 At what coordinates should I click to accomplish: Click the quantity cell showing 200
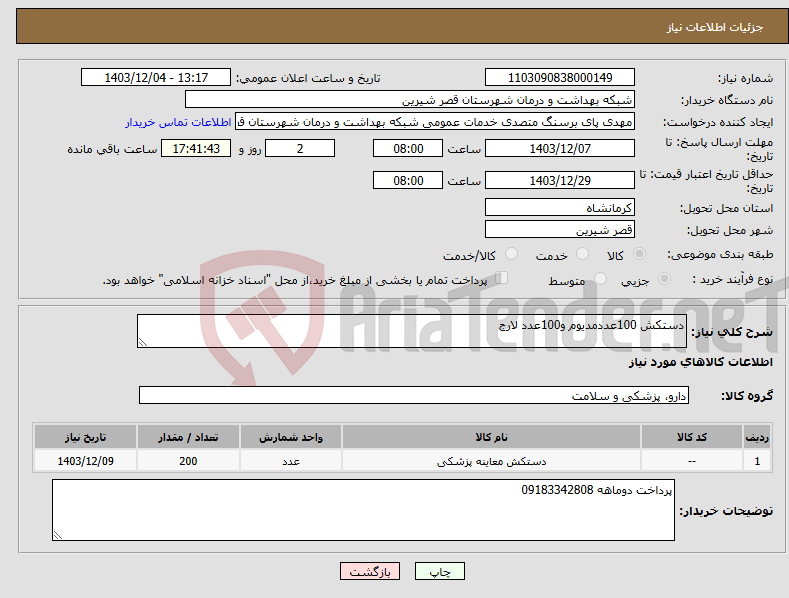click(188, 461)
